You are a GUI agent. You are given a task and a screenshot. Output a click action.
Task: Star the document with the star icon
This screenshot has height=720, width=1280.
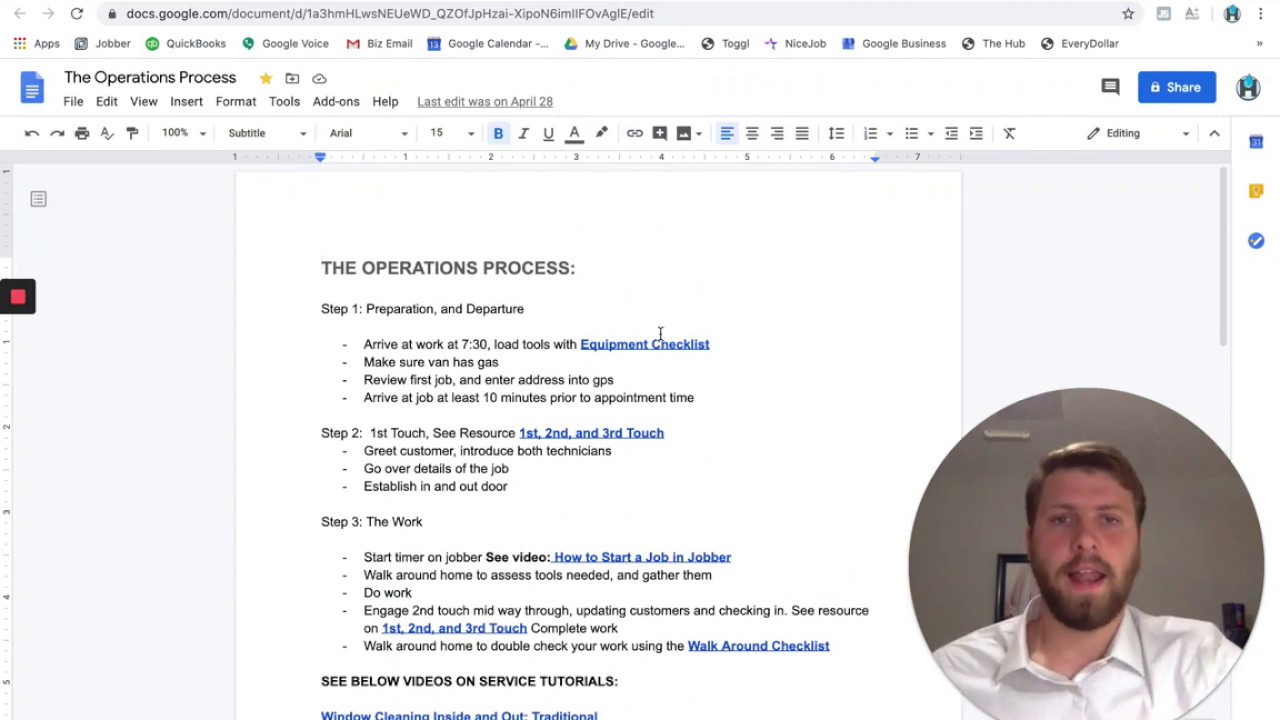click(265, 78)
